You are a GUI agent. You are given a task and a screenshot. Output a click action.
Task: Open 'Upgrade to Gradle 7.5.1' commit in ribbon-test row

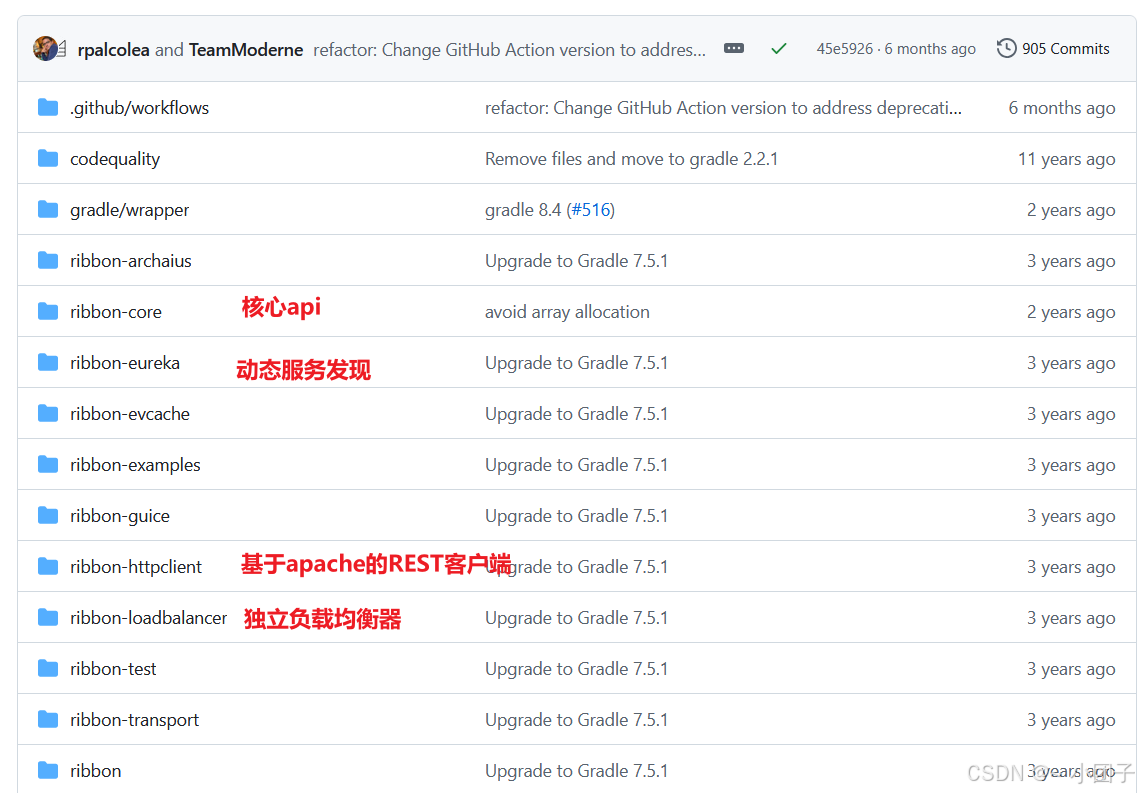point(577,669)
